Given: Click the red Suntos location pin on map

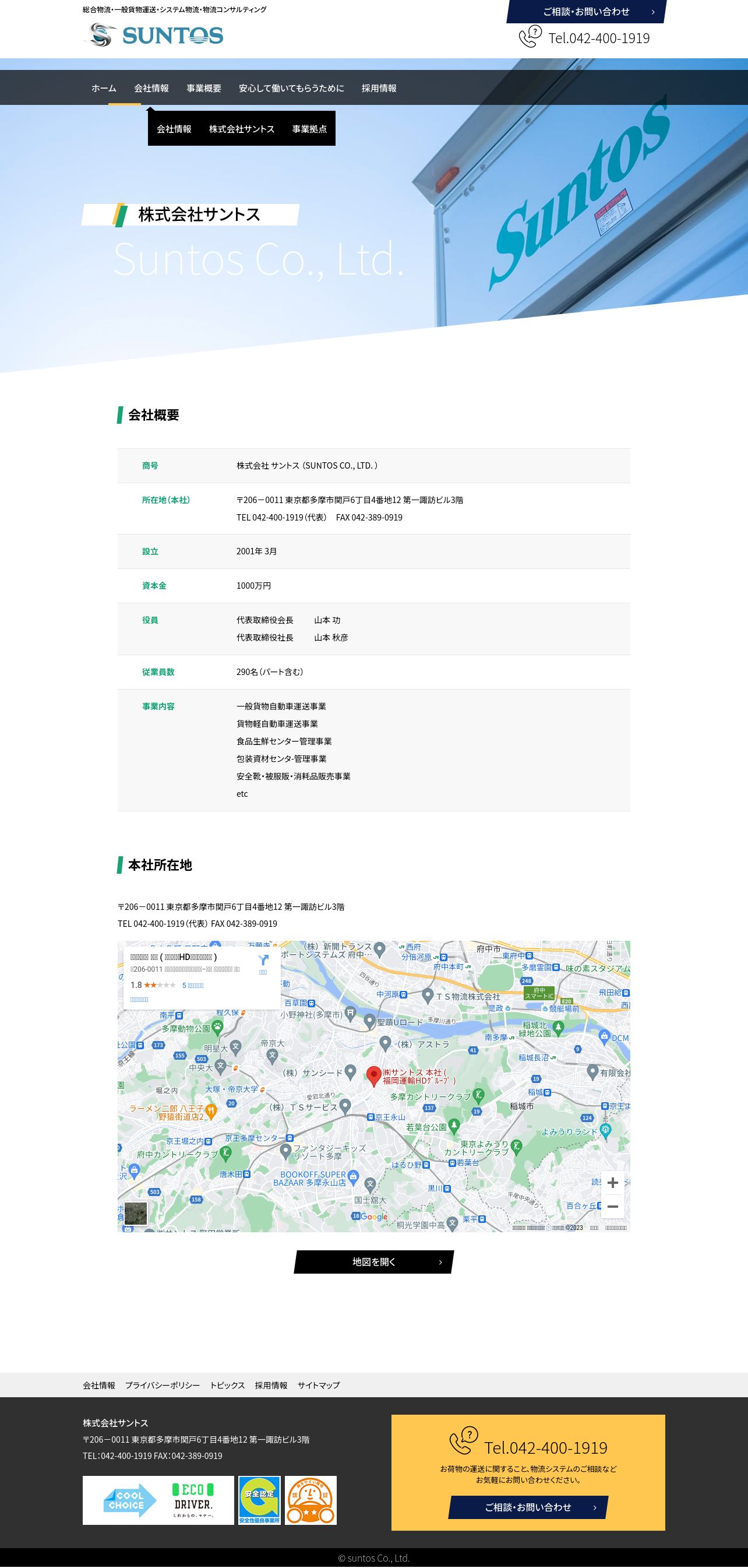Looking at the screenshot, I should 374,1076.
